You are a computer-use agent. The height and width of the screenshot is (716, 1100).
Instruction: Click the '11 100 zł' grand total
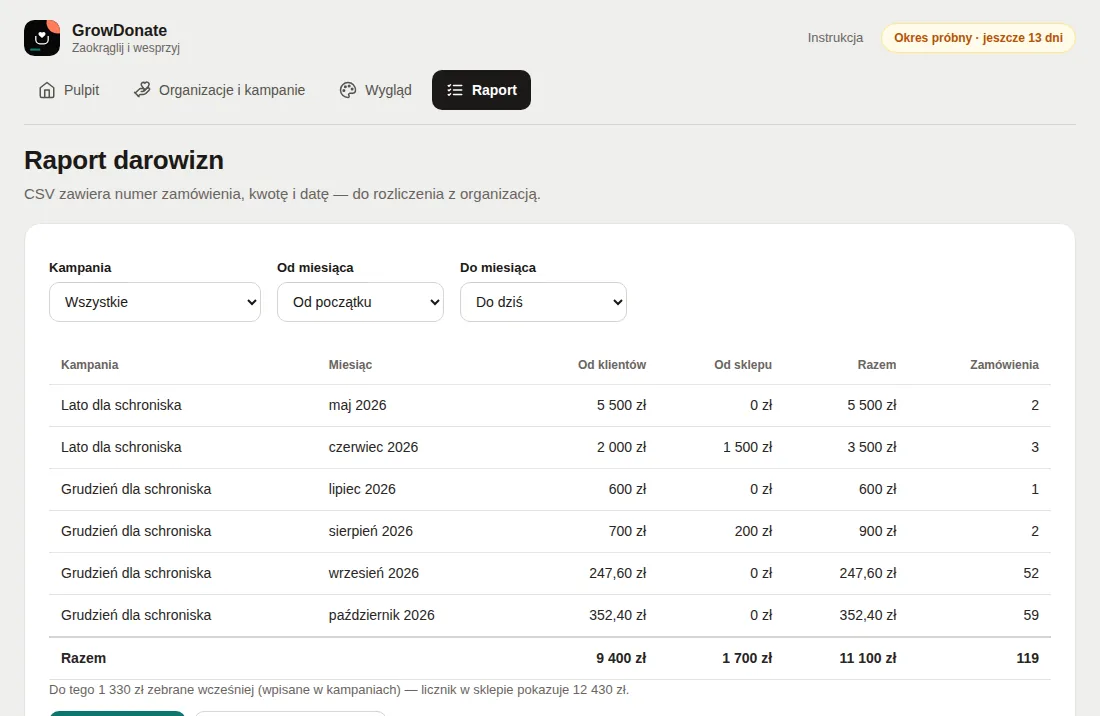point(868,658)
